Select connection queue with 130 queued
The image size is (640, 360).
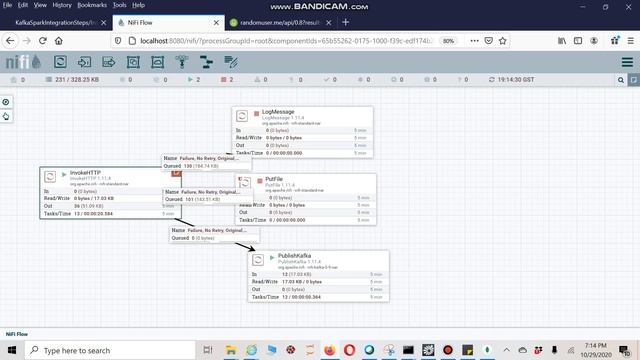coord(207,162)
